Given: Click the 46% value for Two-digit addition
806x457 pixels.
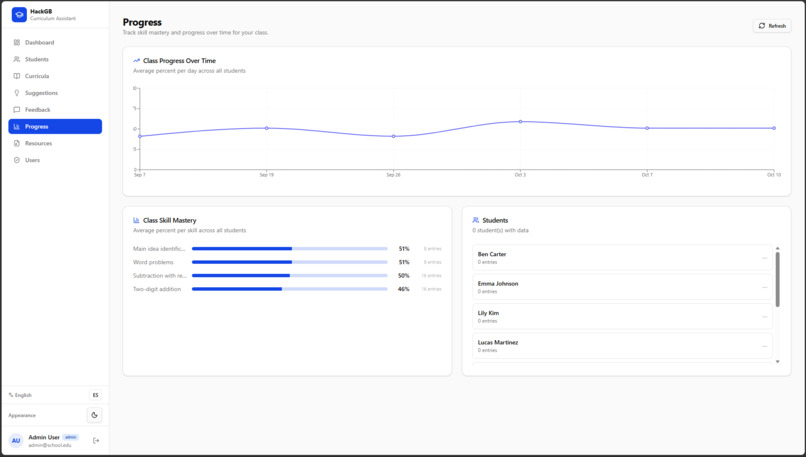Looking at the screenshot, I should (404, 289).
